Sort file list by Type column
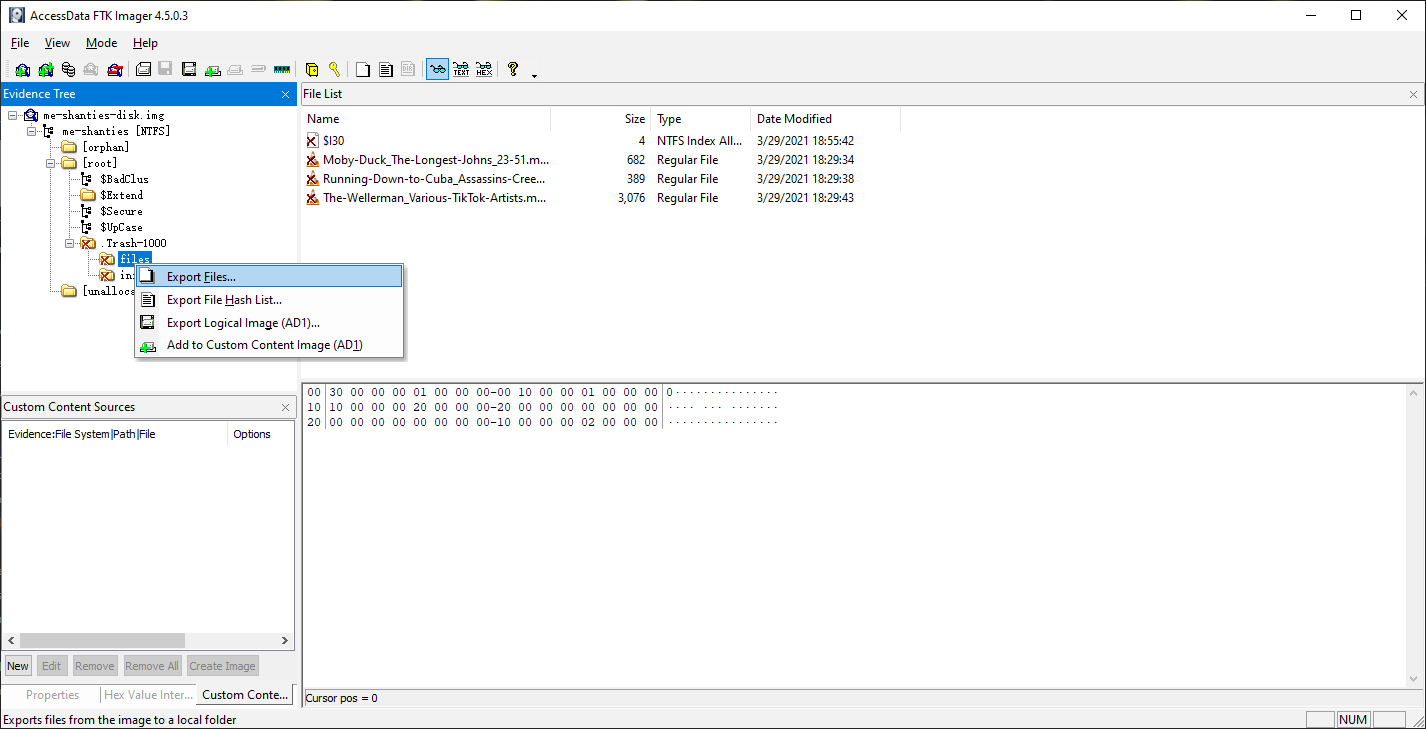 click(x=700, y=119)
